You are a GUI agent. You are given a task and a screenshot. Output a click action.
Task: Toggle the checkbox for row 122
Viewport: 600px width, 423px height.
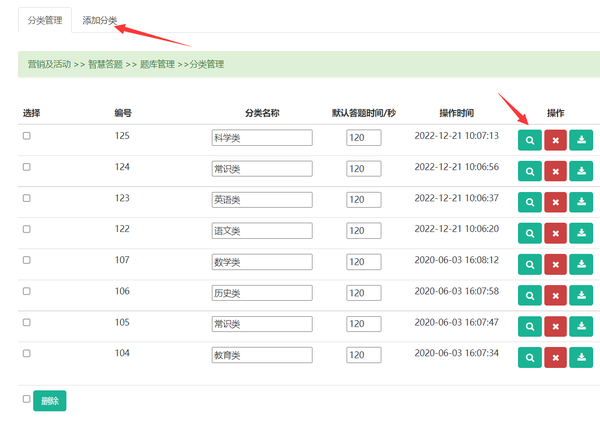click(x=26, y=229)
